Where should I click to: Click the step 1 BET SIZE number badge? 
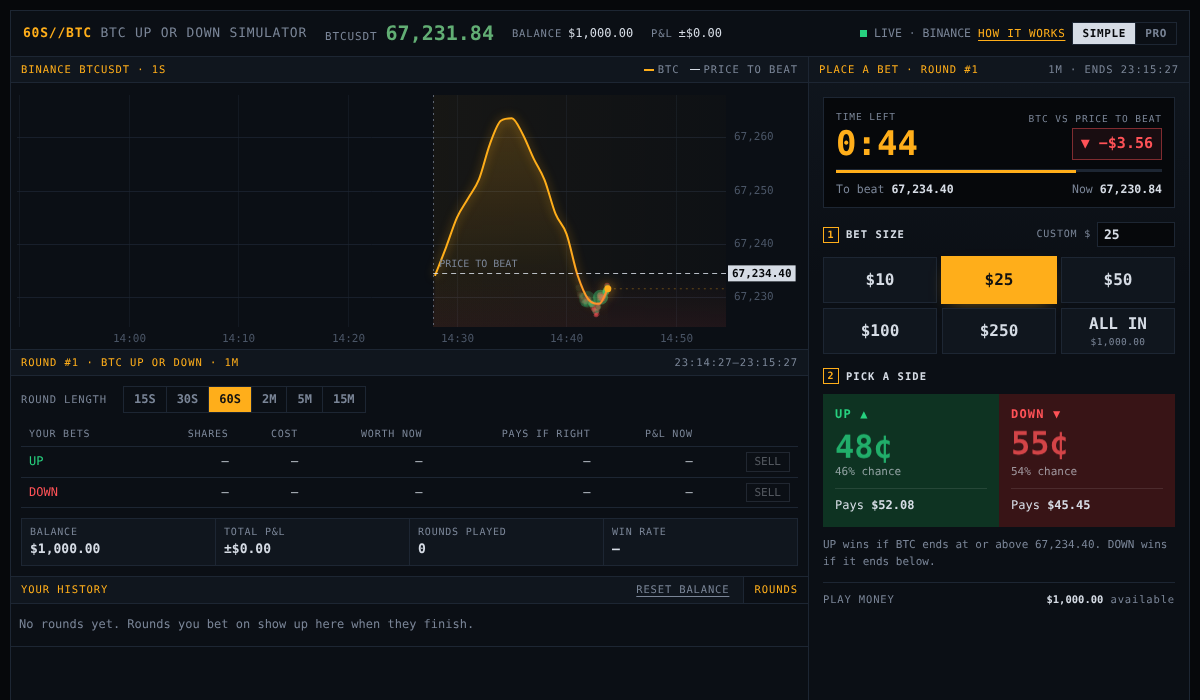click(x=831, y=235)
